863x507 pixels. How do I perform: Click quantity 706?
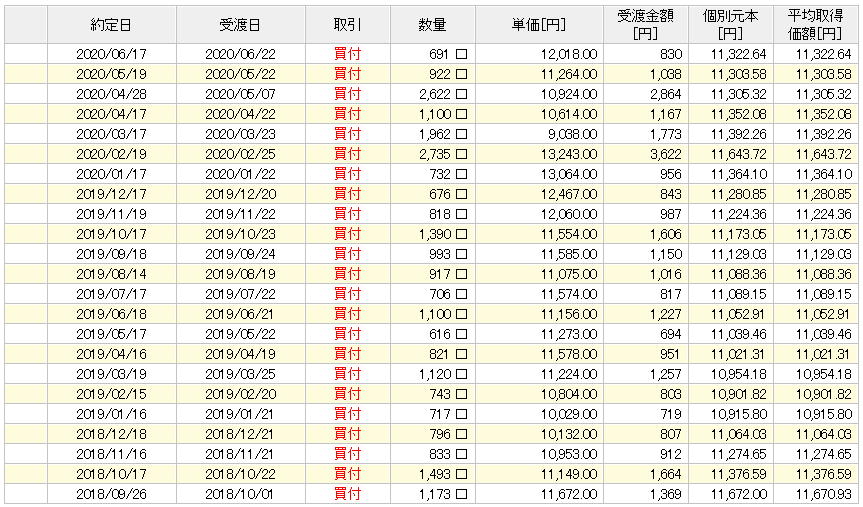[439, 295]
